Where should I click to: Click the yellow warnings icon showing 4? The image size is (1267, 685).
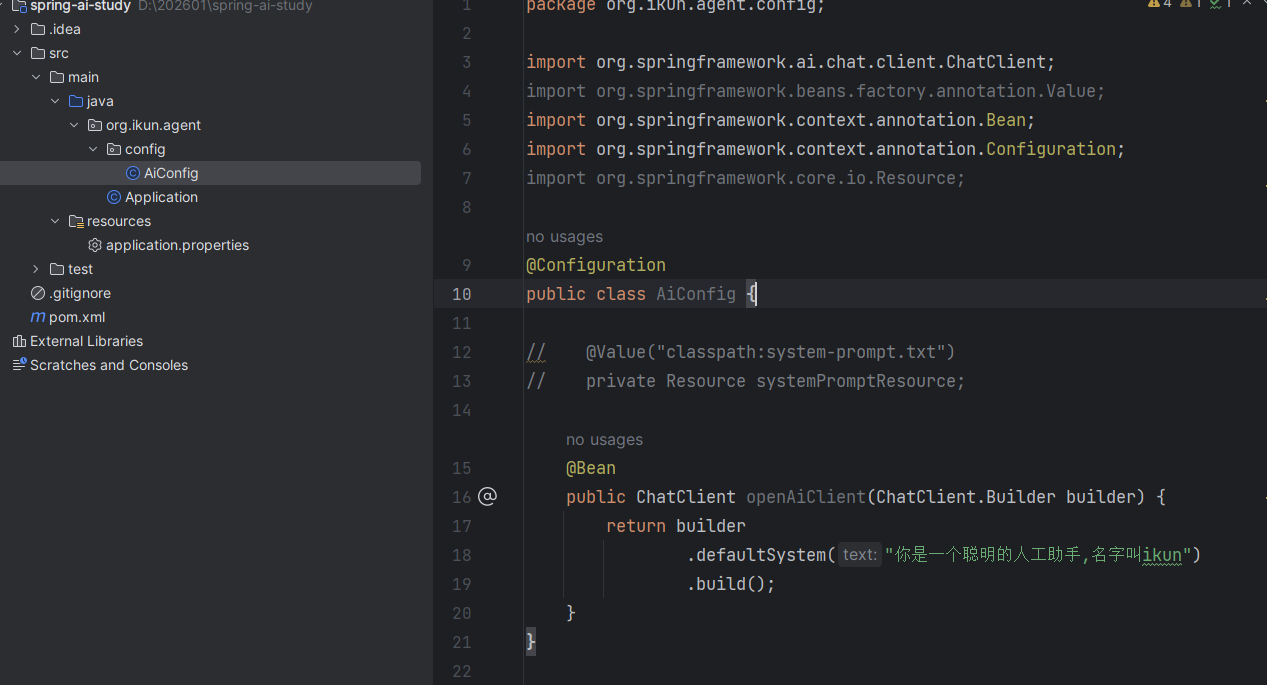(1154, 4)
